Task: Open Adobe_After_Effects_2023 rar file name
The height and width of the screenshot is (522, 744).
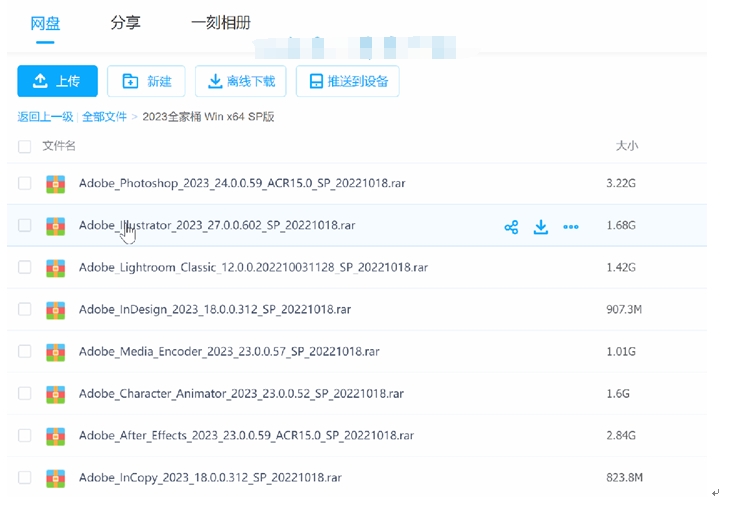Action: (x=246, y=435)
